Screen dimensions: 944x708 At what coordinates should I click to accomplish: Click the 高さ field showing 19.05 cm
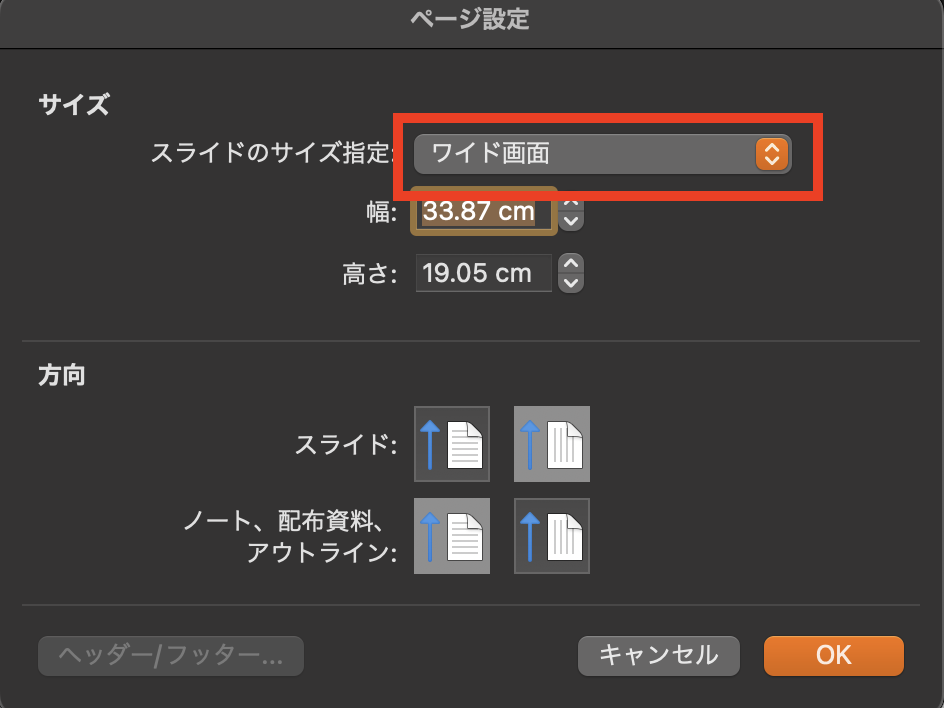point(484,273)
